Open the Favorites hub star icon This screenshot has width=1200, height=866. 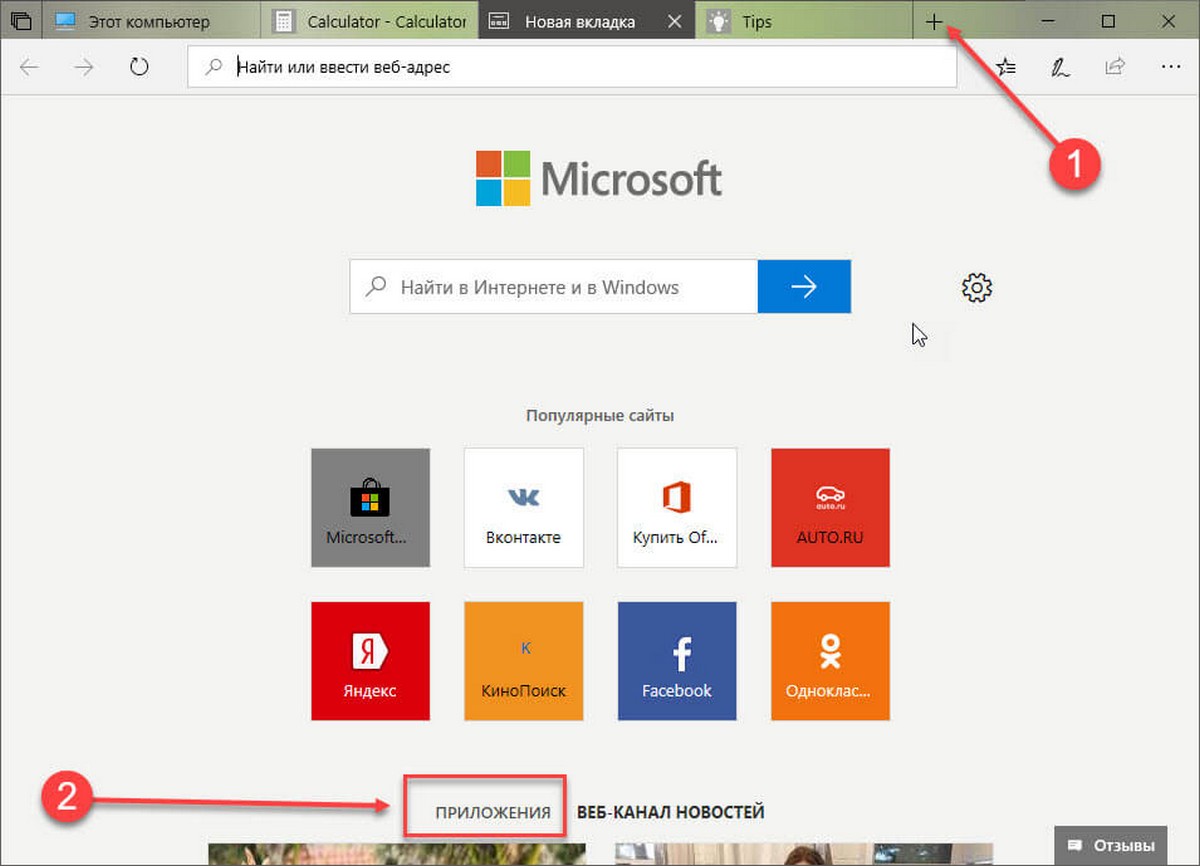tap(1007, 67)
